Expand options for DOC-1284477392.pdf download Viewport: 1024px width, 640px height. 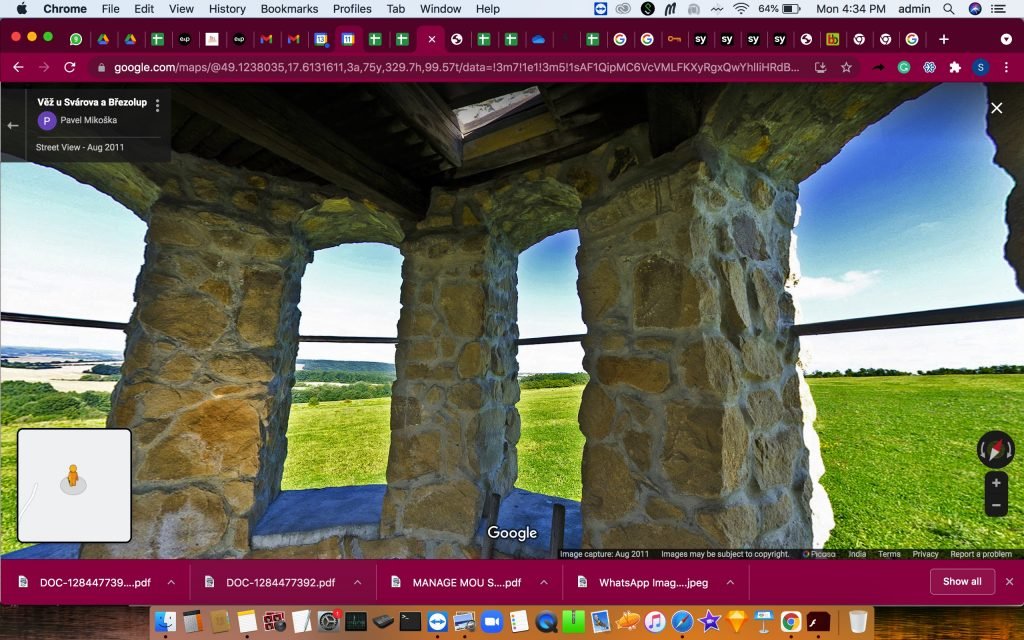[357, 582]
